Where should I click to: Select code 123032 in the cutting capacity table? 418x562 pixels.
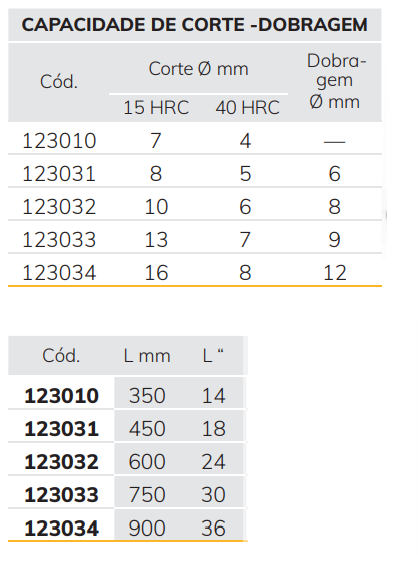coord(59,207)
